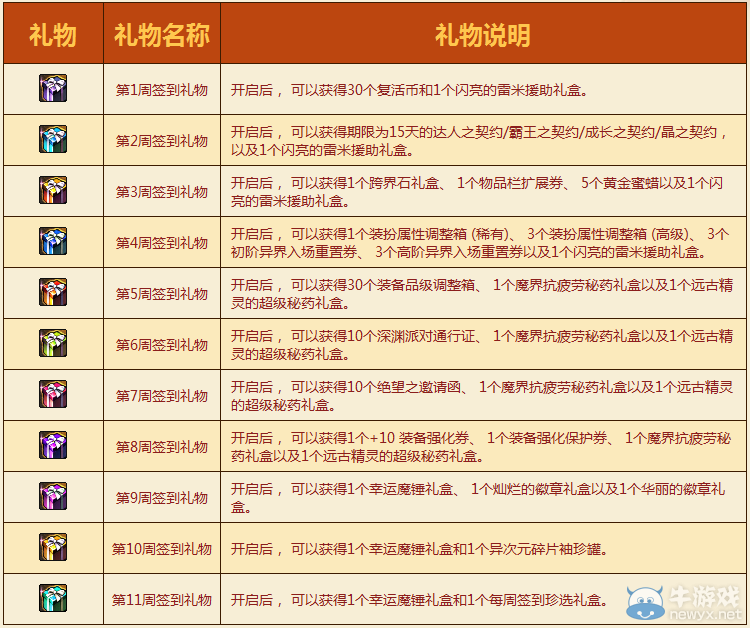
Task: Click description mentioning 30个复活币
Action: [483, 89]
